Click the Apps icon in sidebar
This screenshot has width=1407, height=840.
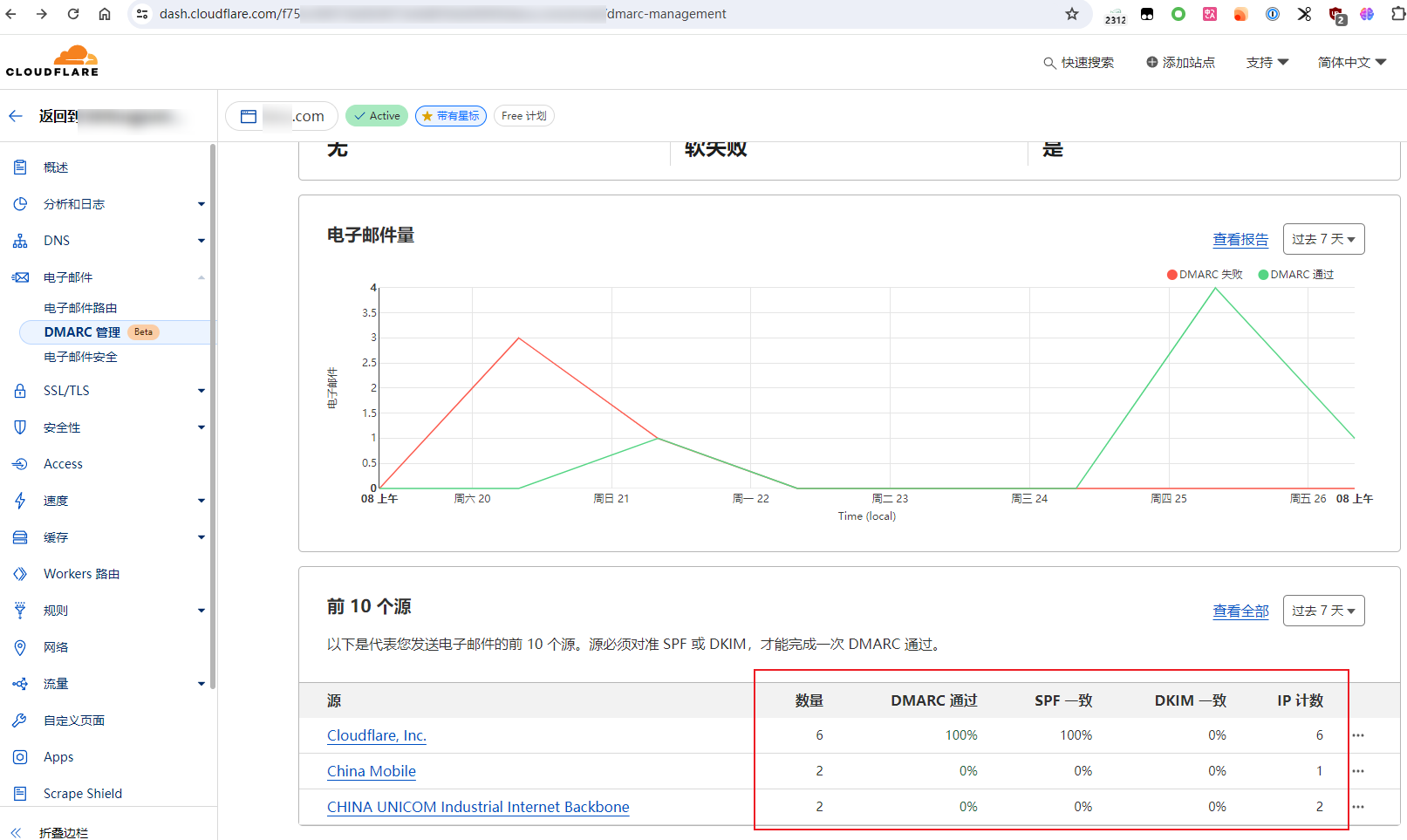click(x=20, y=756)
